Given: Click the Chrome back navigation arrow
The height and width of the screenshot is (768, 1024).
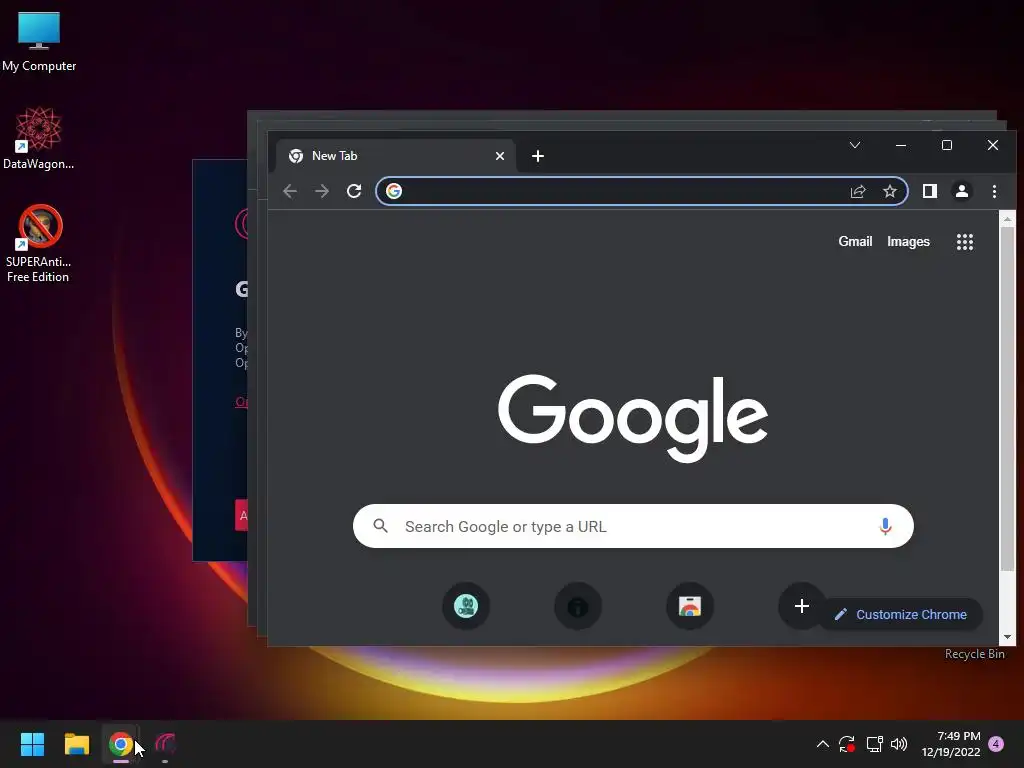Looking at the screenshot, I should point(290,191).
